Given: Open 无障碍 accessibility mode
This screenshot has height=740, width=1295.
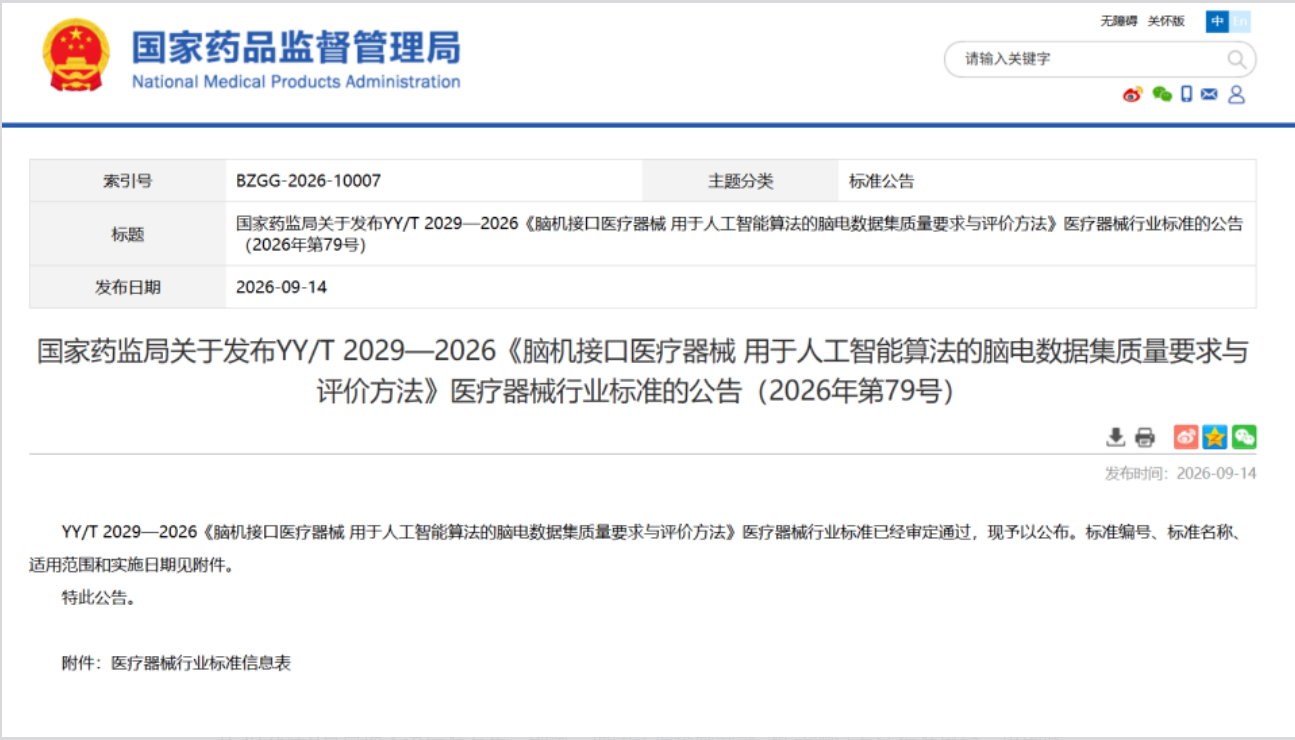Looking at the screenshot, I should tap(1119, 21).
